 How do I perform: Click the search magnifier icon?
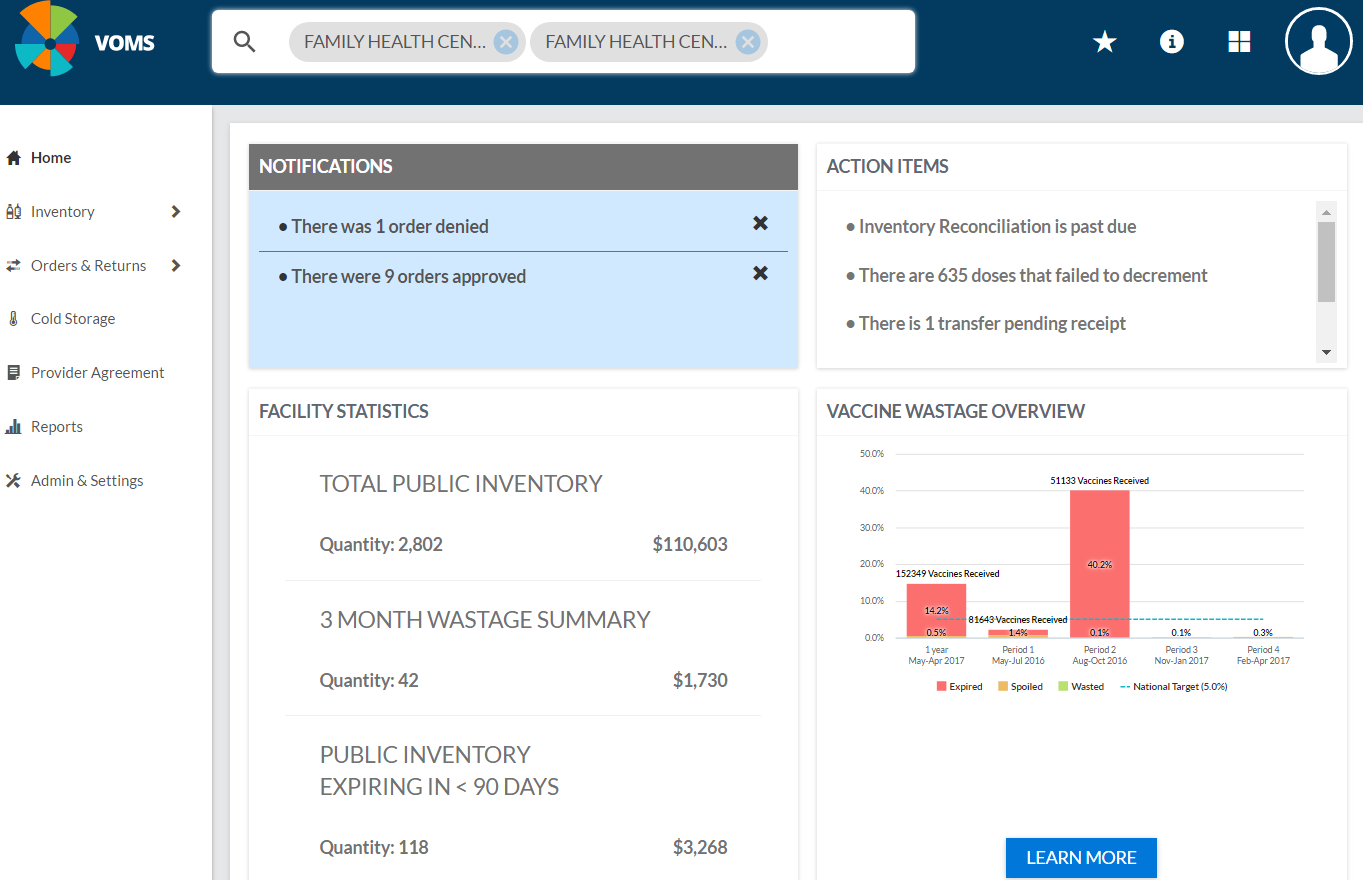pyautogui.click(x=245, y=42)
